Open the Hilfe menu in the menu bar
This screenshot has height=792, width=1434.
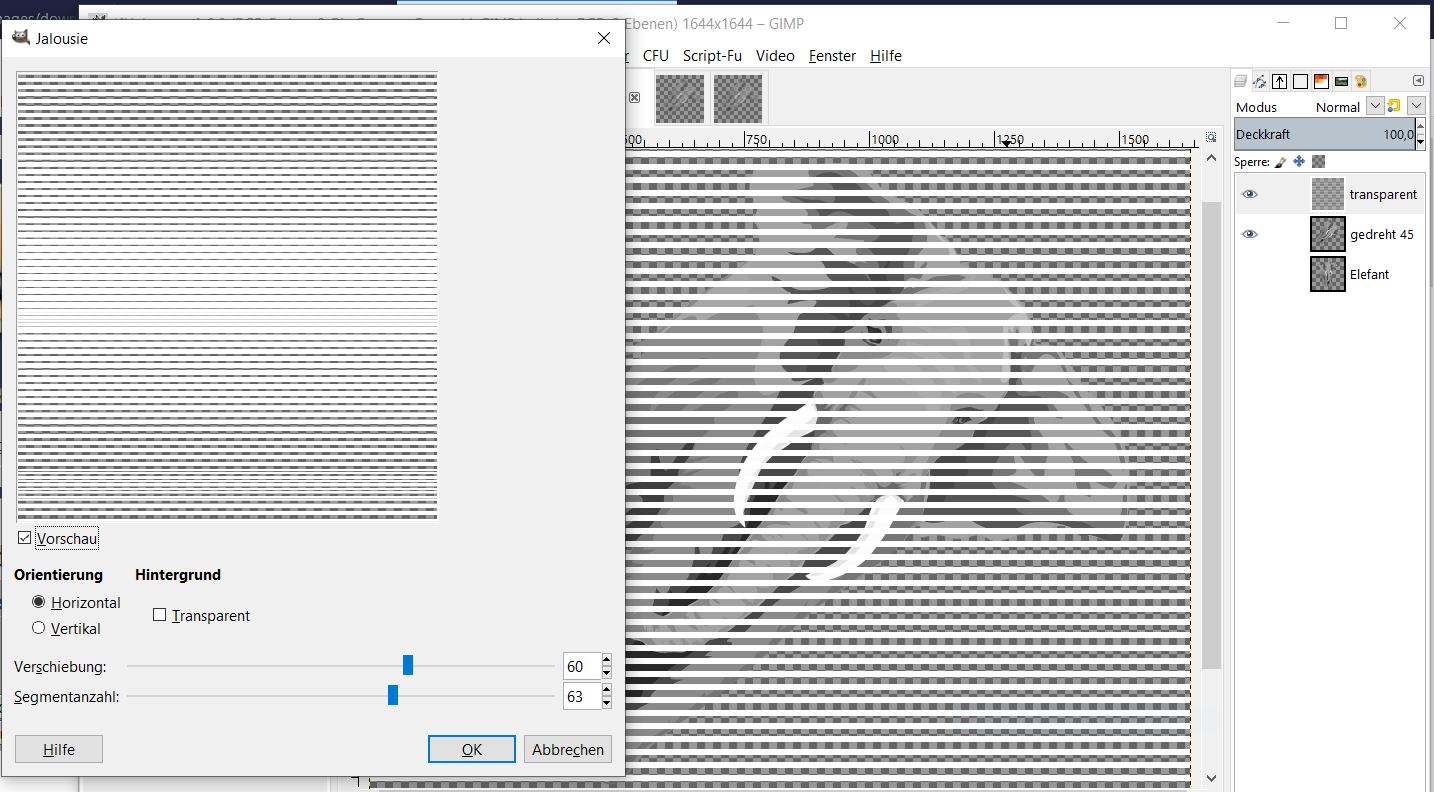(x=886, y=56)
